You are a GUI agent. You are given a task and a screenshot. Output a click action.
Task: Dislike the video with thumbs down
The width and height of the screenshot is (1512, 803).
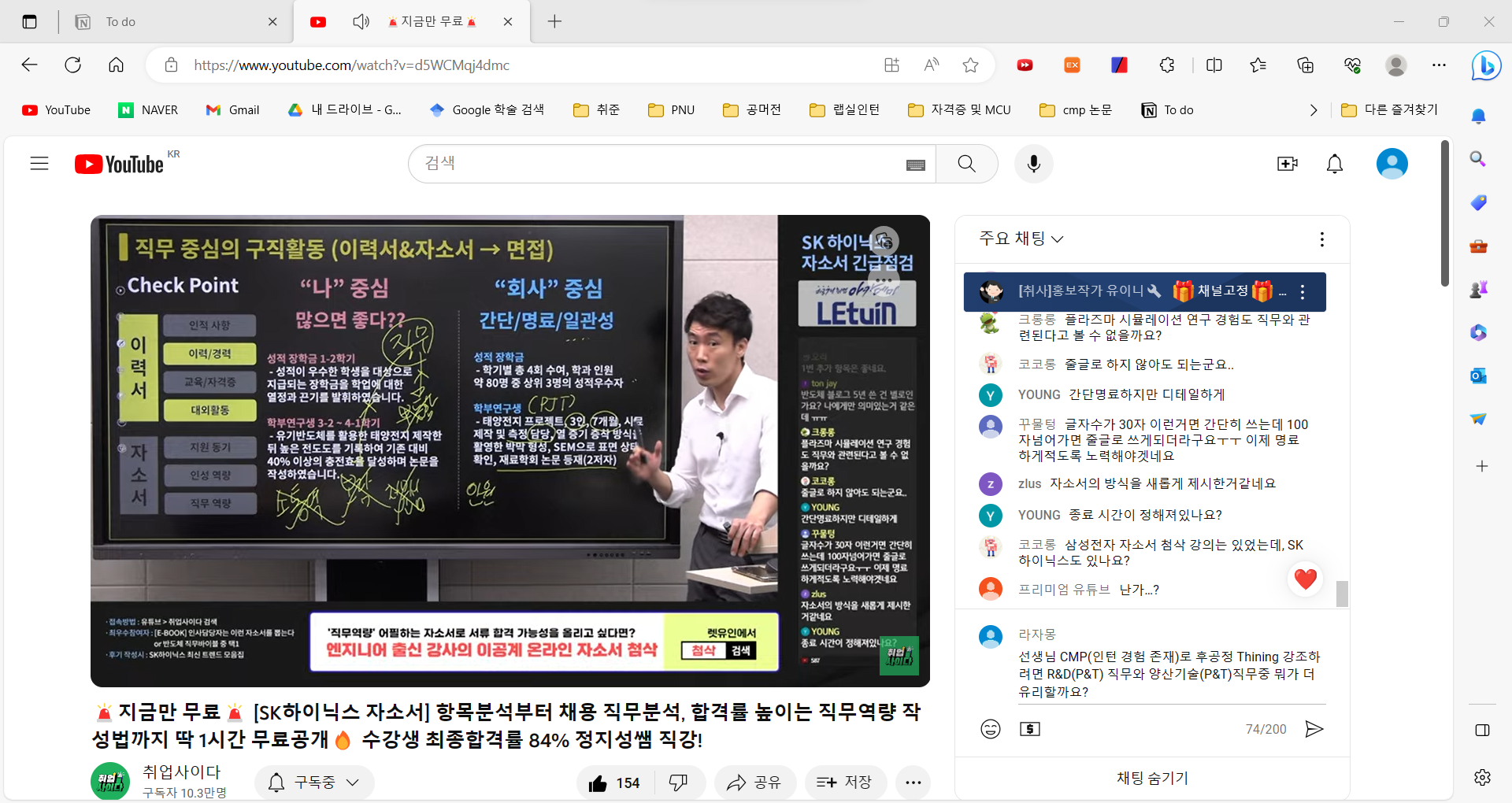pos(678,783)
